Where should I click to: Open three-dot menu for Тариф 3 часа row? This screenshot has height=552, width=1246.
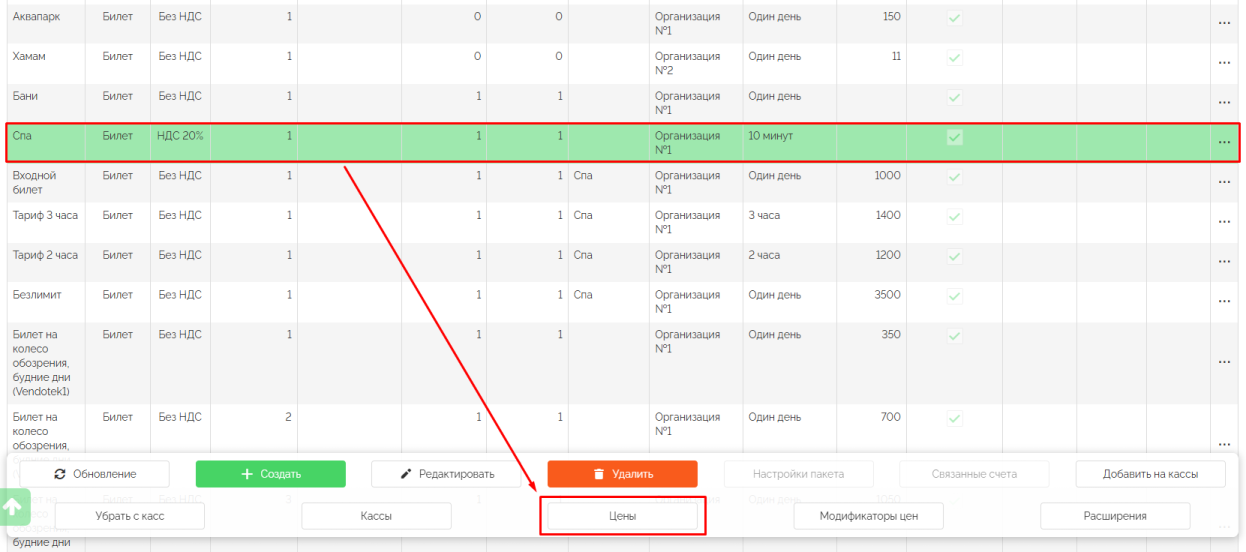[1224, 223]
